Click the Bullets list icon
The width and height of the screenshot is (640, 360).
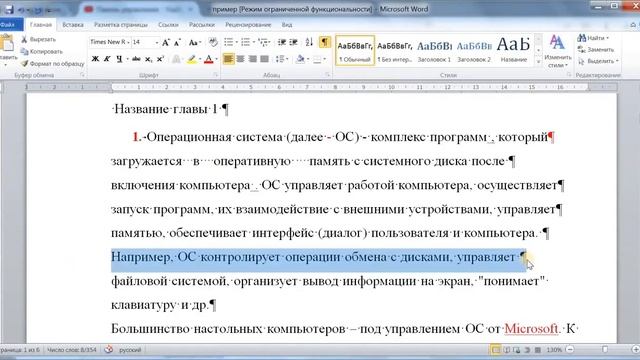(230, 42)
